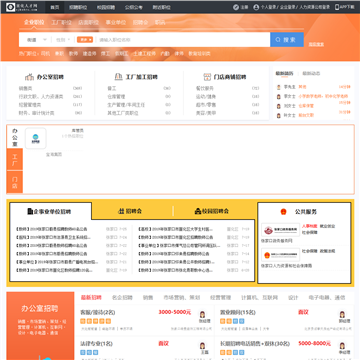Screen dimensions: 360x360
Task: Open the 美容/美甲 category link
Action: coord(206,113)
